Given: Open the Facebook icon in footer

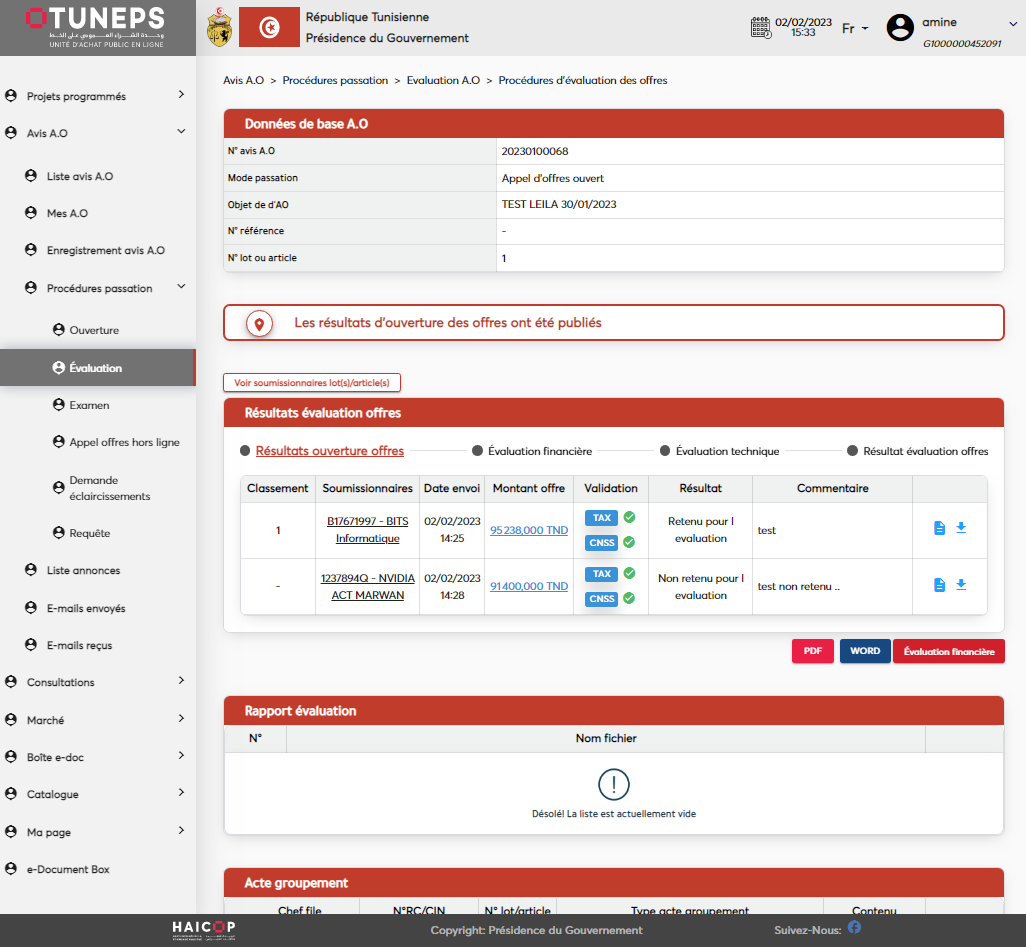Looking at the screenshot, I should click(x=854, y=927).
